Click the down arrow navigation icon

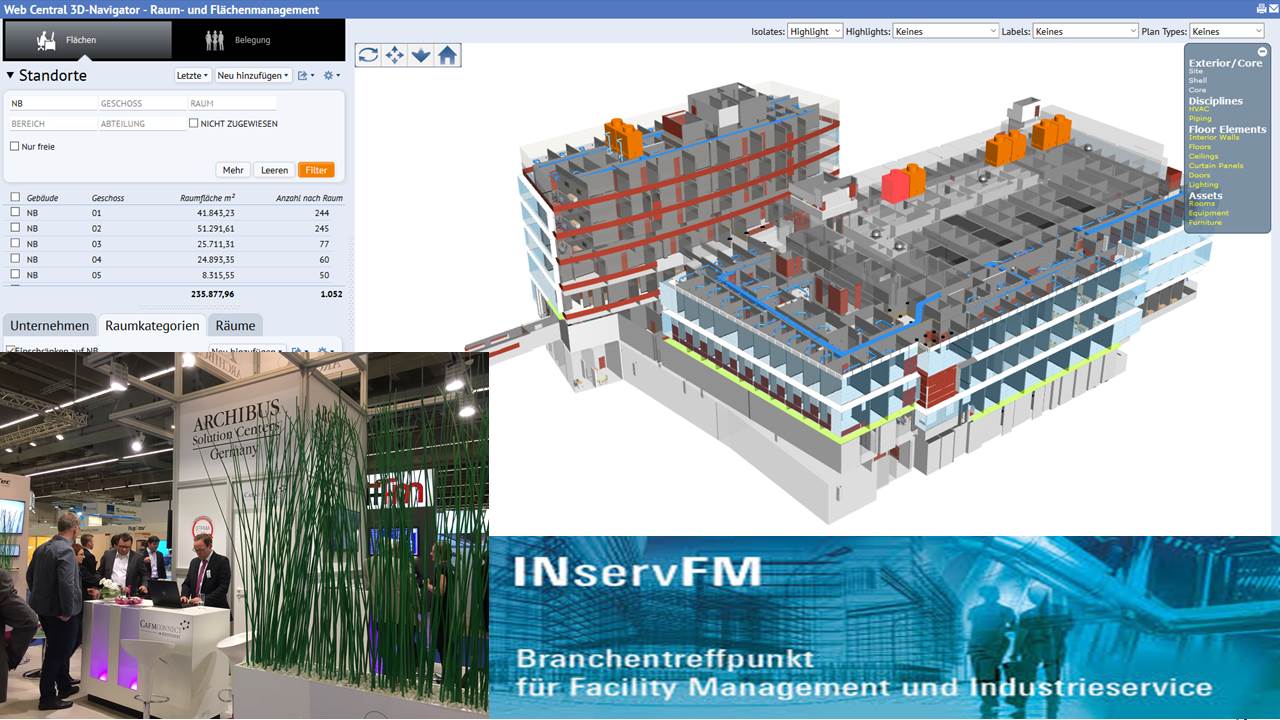click(x=421, y=55)
